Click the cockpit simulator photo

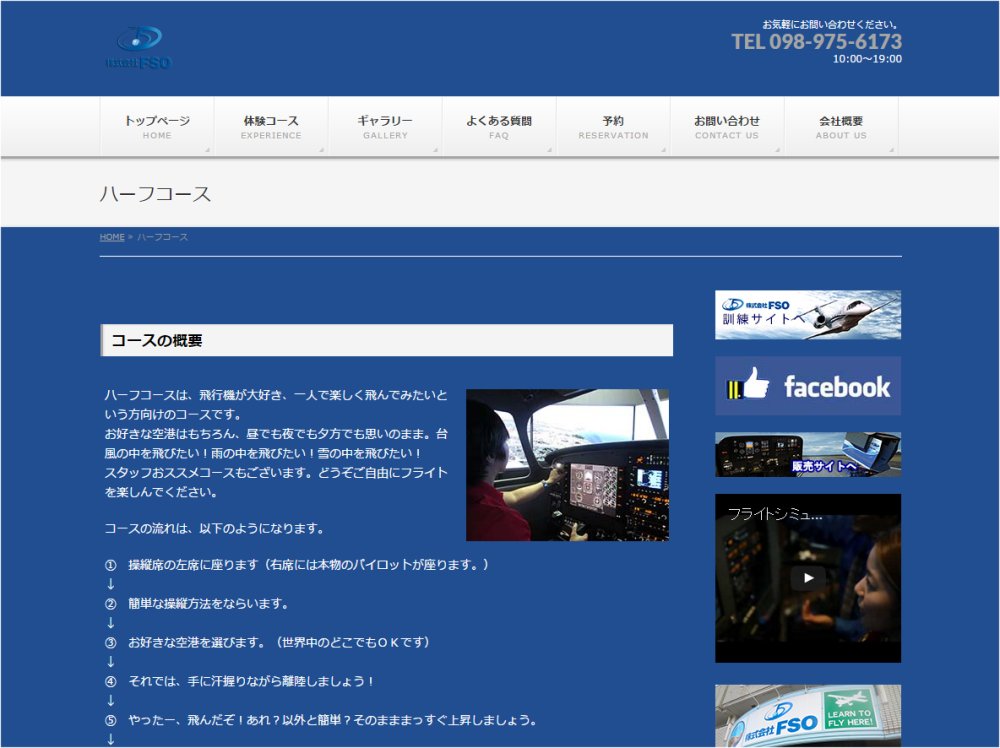point(567,465)
